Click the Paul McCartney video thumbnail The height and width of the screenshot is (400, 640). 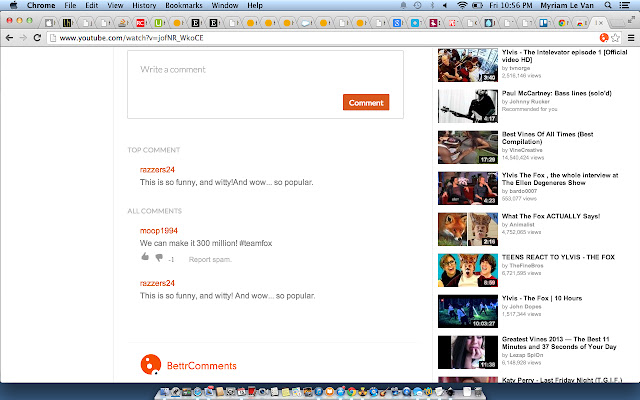[468, 106]
